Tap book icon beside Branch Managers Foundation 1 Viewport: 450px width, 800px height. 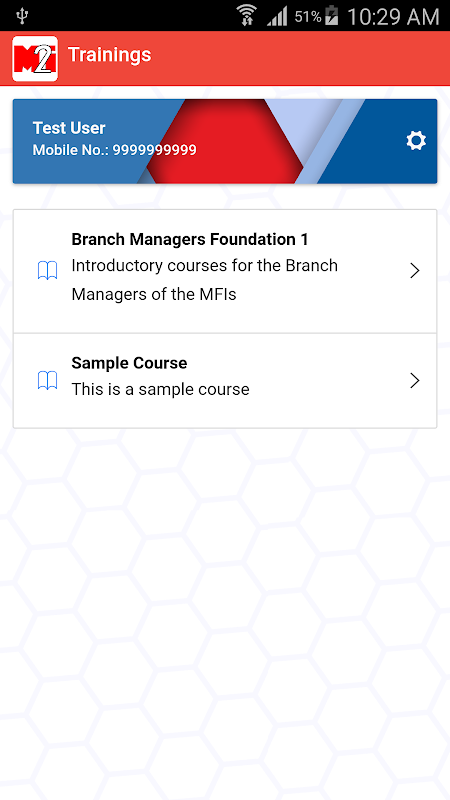(47, 270)
